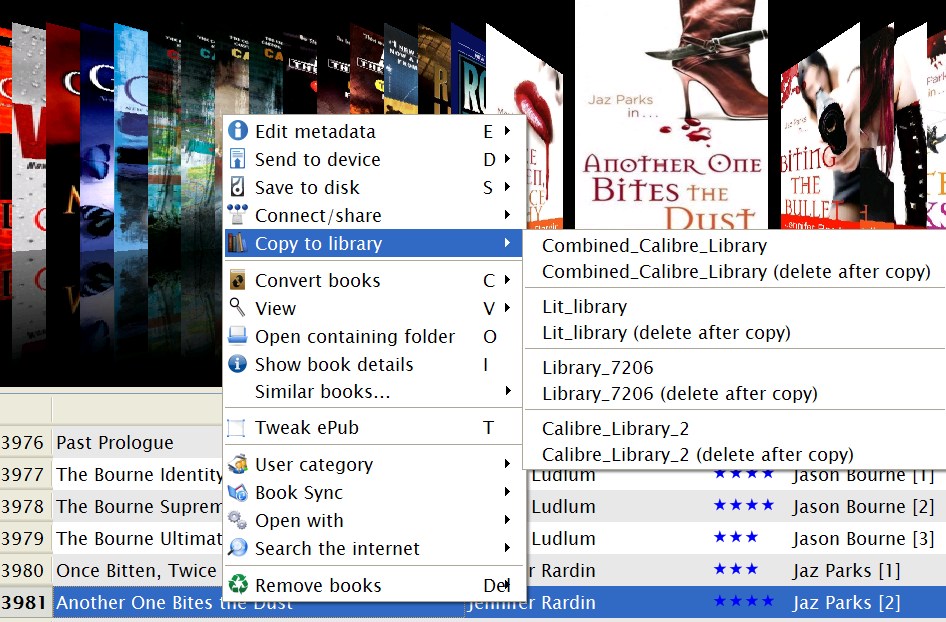Click the Book Sync icon
The width and height of the screenshot is (946, 622).
238,492
